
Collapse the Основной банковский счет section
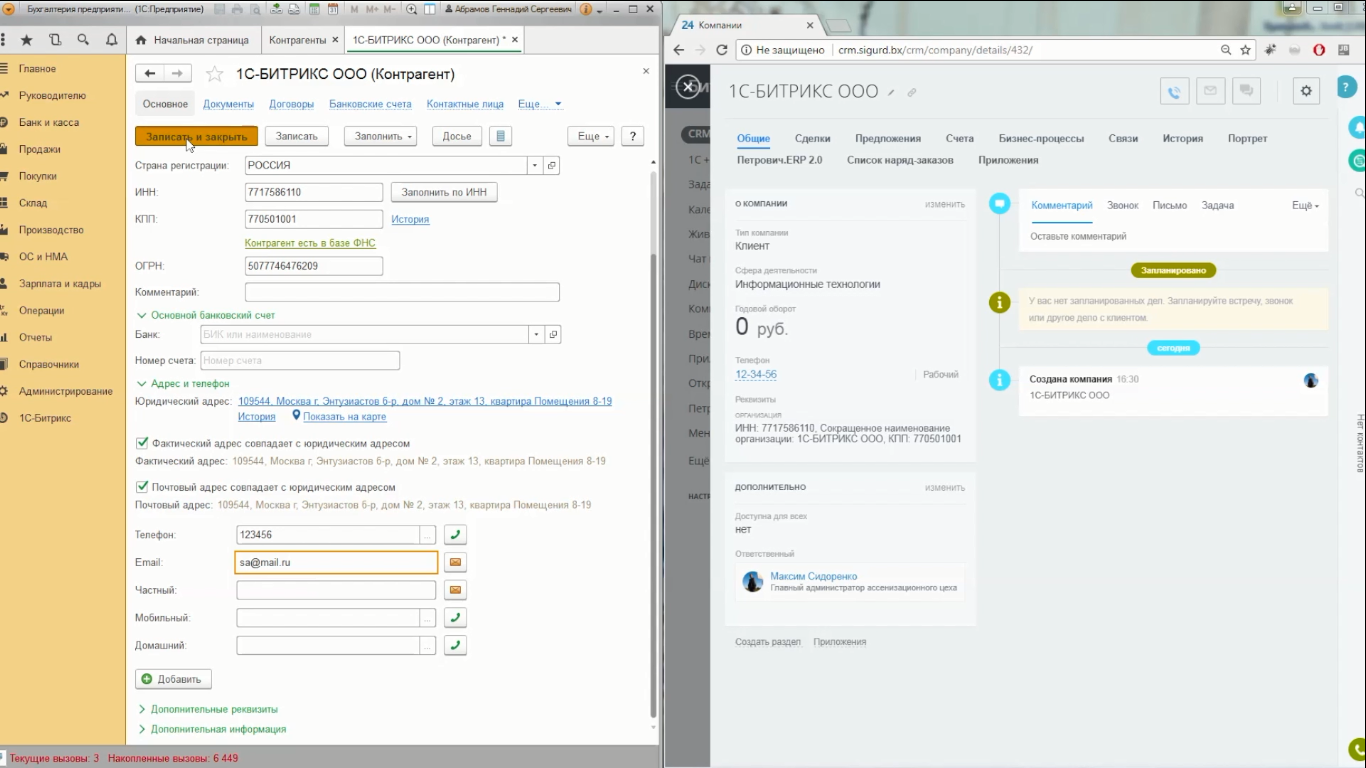point(205,315)
